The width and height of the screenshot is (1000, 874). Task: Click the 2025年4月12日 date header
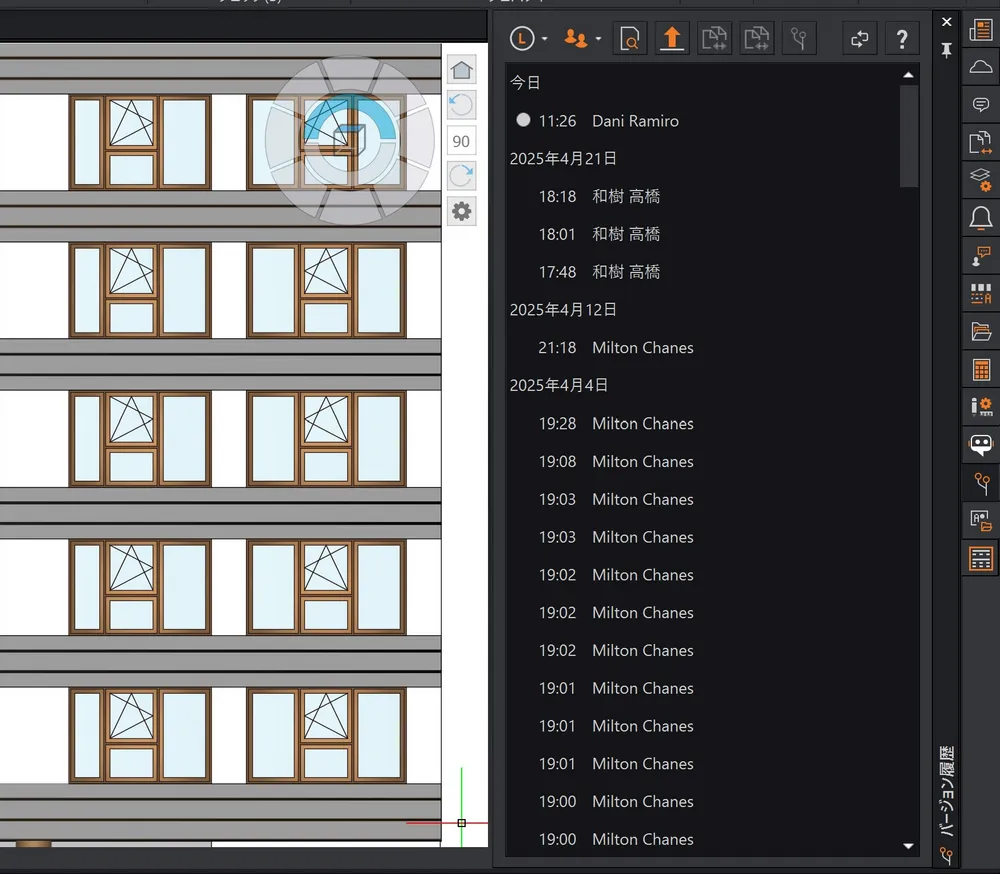pos(562,310)
